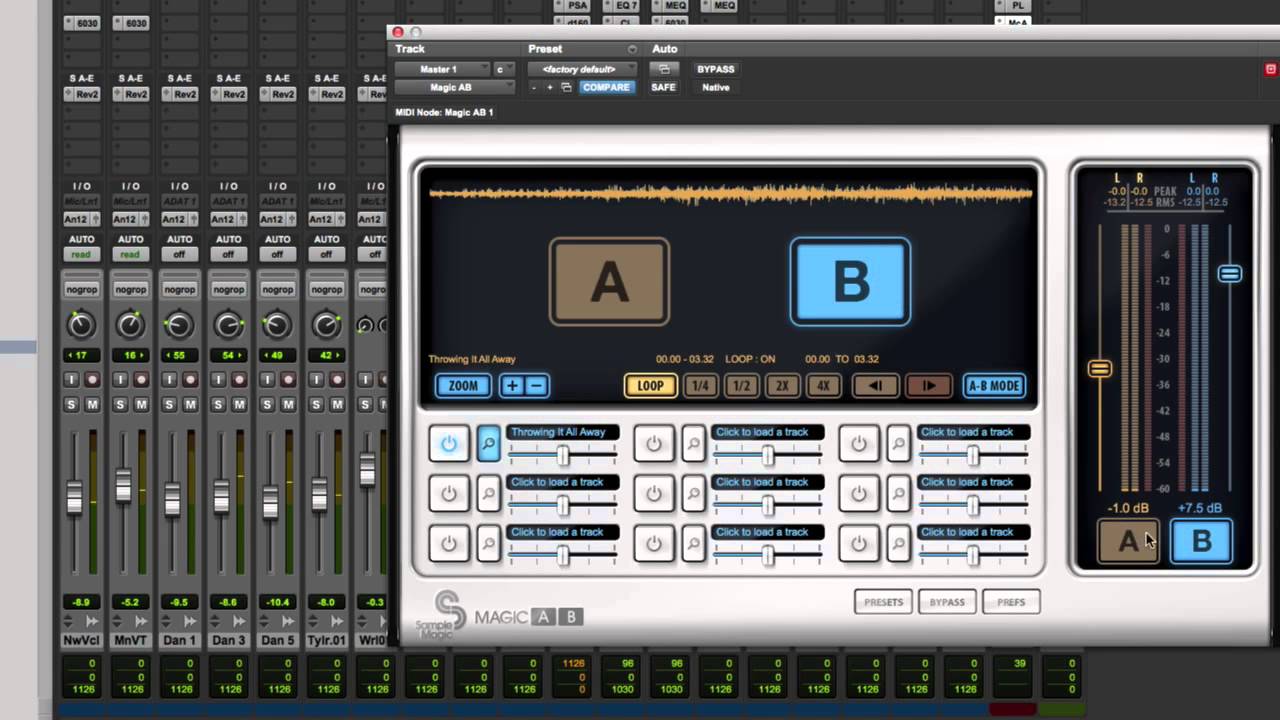The width and height of the screenshot is (1280, 720).
Task: Adjust the pan knob on MnVT channel
Action: pos(130,324)
